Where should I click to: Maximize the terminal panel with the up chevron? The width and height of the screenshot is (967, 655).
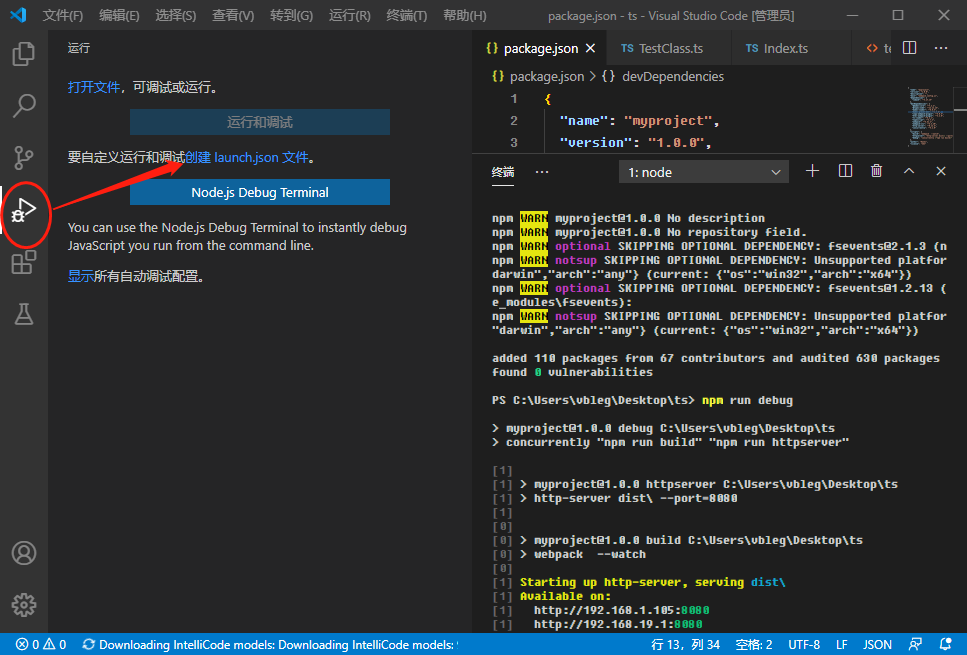pos(908,171)
